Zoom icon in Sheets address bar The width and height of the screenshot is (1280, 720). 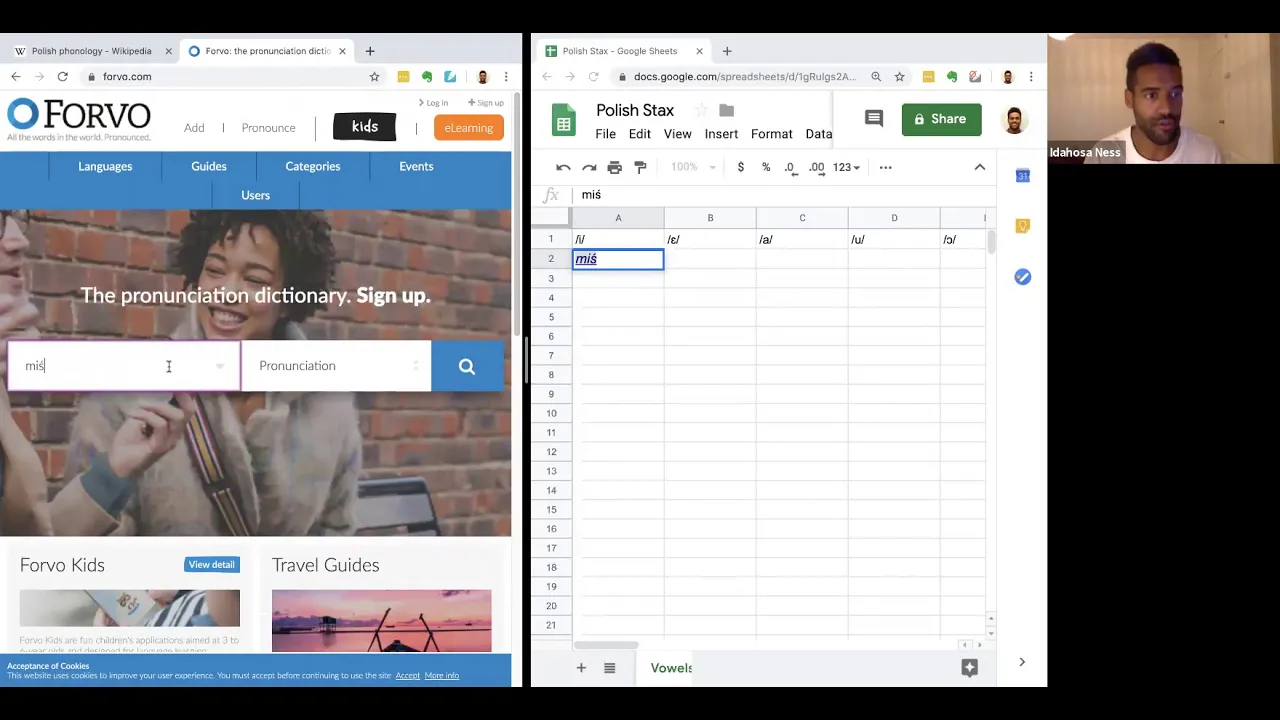876,77
